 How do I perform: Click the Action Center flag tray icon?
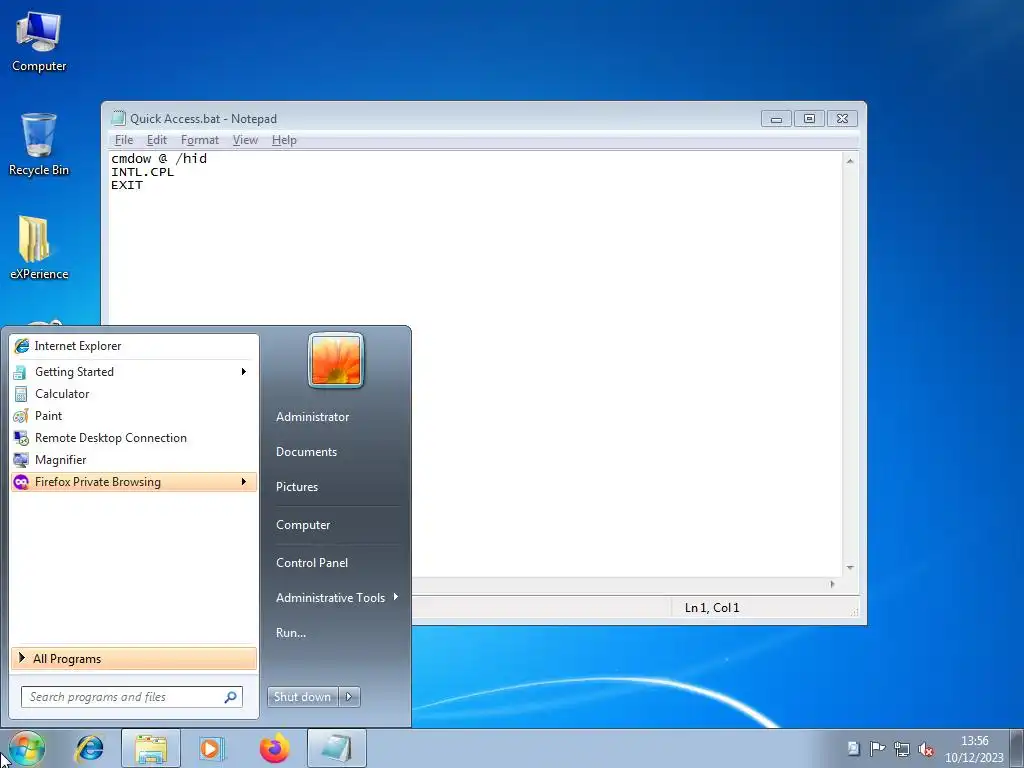click(x=878, y=748)
